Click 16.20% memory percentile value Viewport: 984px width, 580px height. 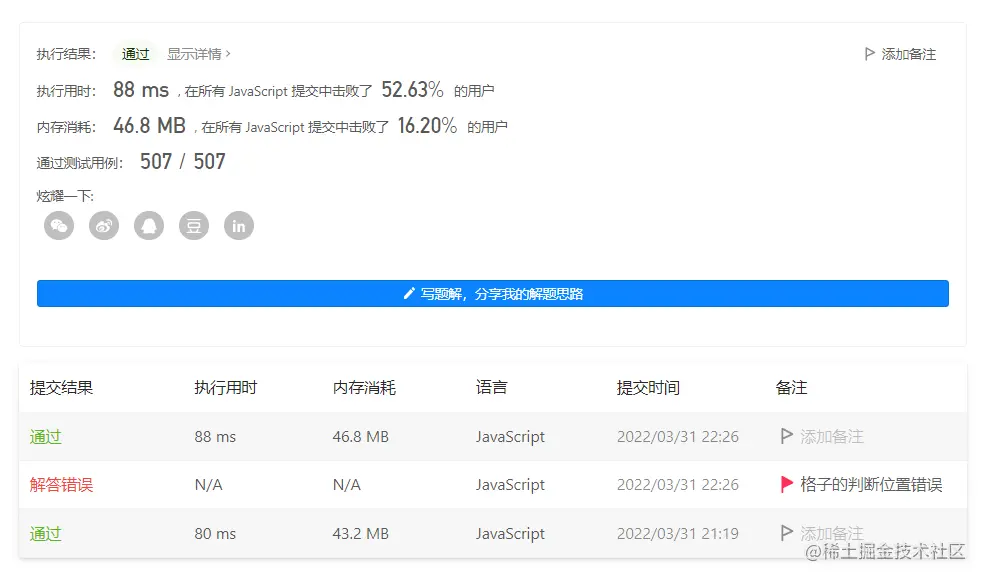coord(427,126)
